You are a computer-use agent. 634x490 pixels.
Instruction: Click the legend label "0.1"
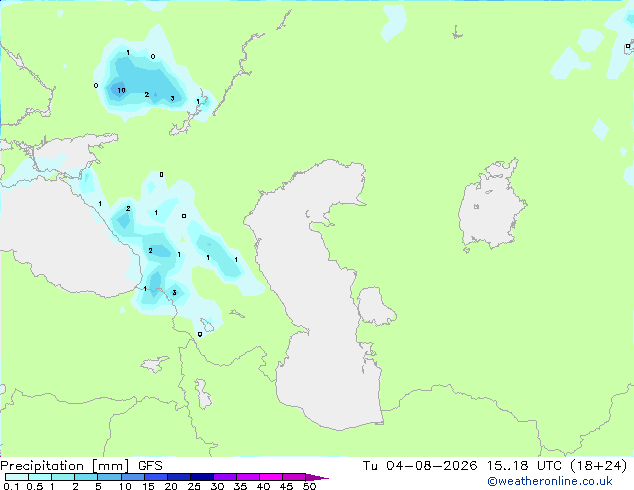pyautogui.click(x=12, y=486)
